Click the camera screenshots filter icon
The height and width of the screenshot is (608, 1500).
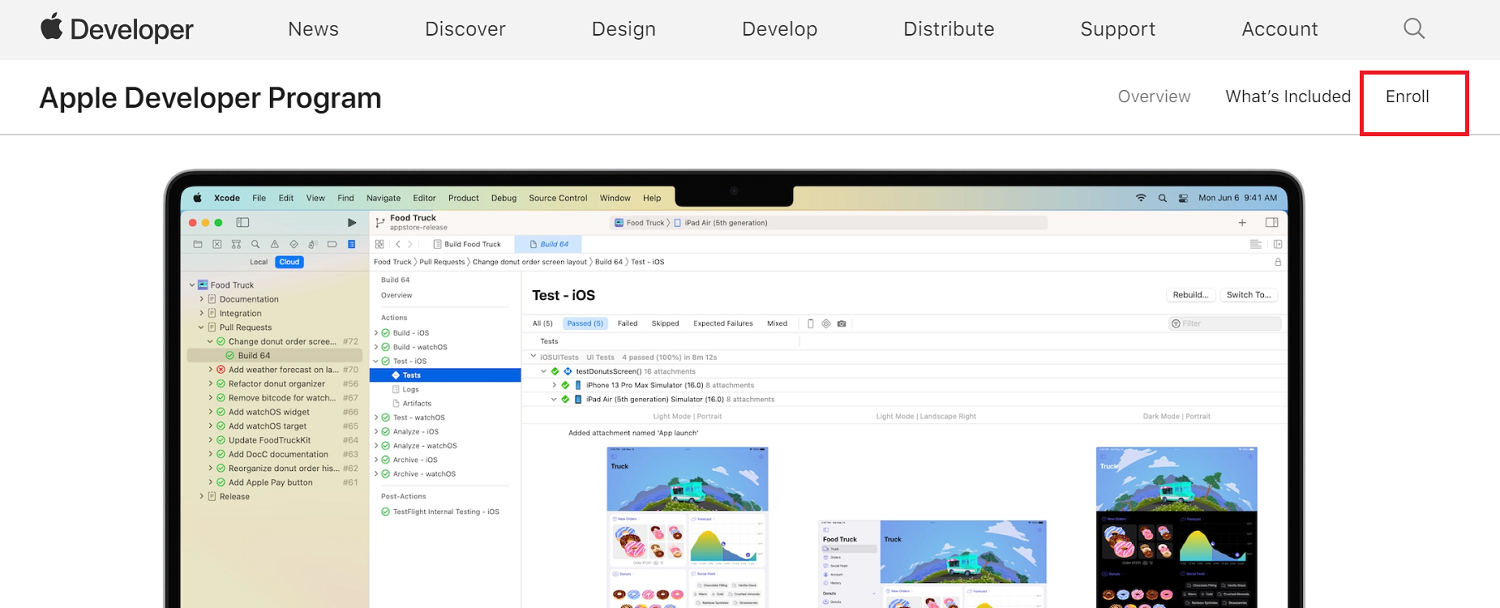click(842, 323)
